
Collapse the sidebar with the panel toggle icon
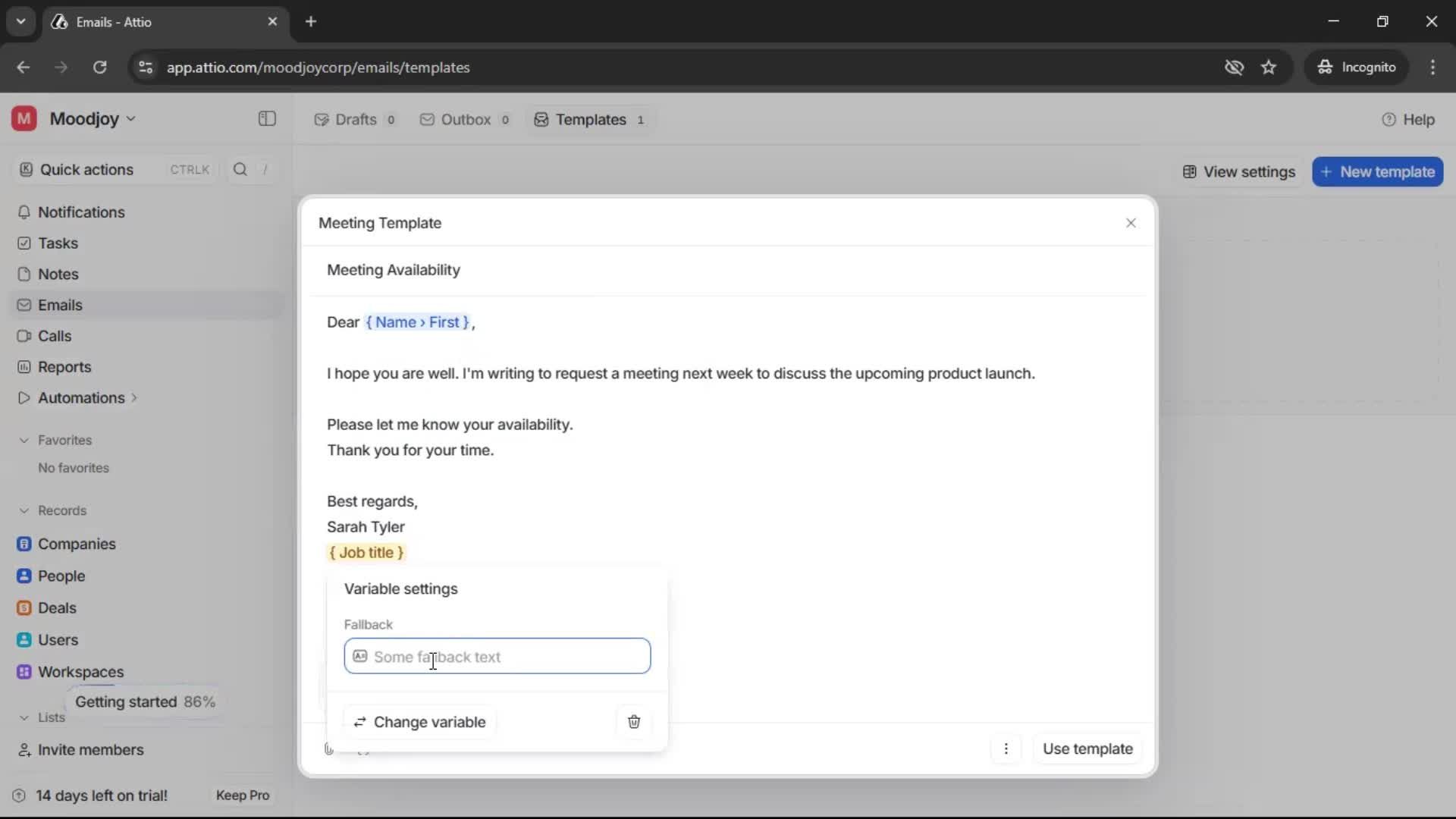point(266,119)
